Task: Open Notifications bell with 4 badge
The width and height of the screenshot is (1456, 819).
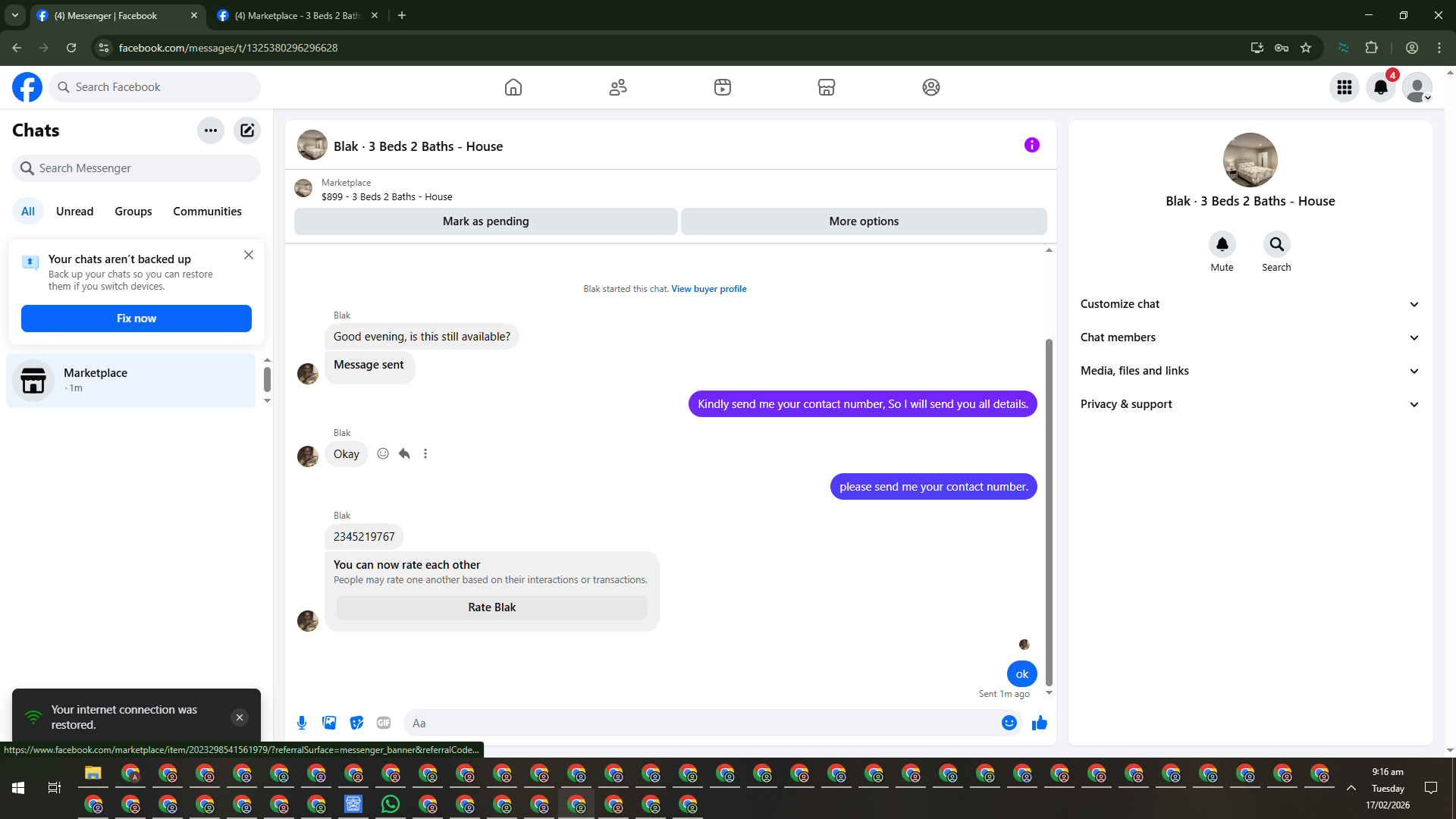Action: [x=1381, y=87]
